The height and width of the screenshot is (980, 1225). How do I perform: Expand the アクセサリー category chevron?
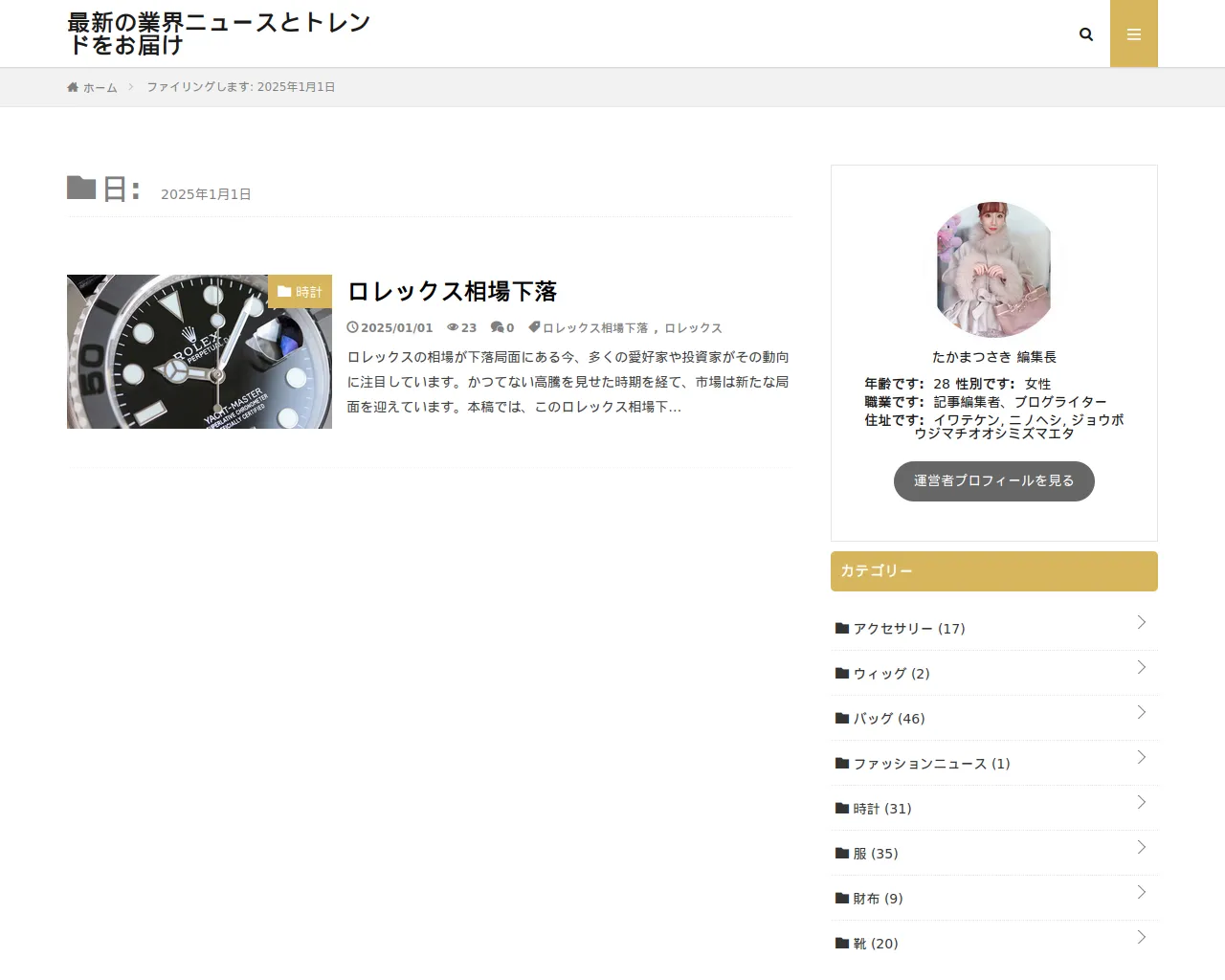point(1142,622)
